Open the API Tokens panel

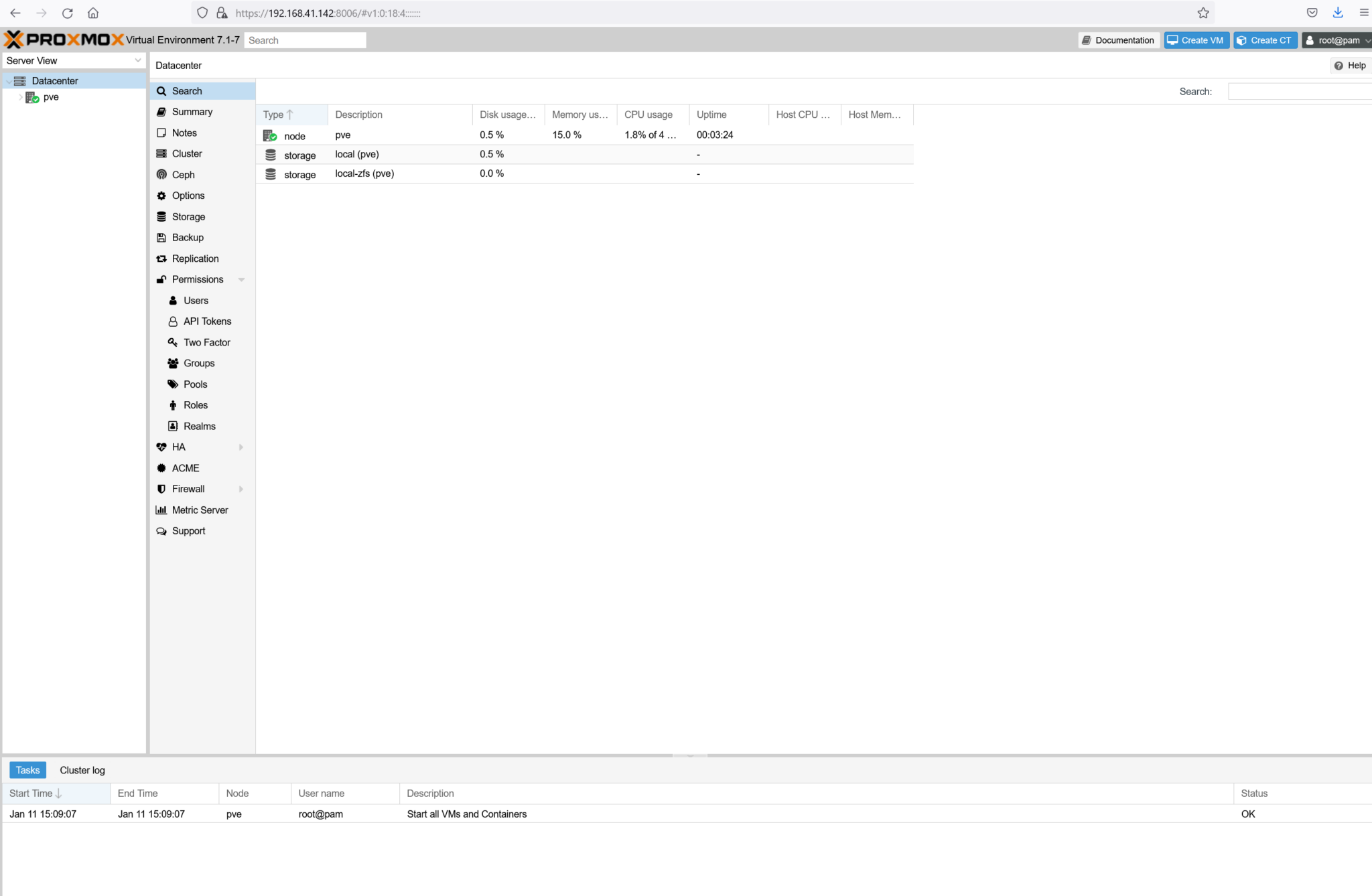207,321
